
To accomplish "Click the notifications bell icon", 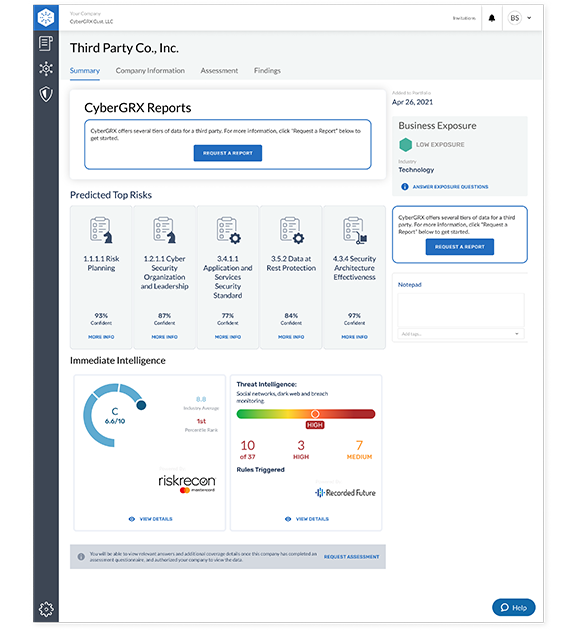I will (492, 18).
